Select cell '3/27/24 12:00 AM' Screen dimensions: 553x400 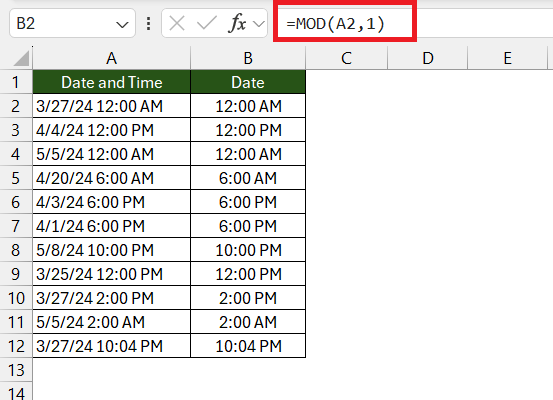coord(111,106)
